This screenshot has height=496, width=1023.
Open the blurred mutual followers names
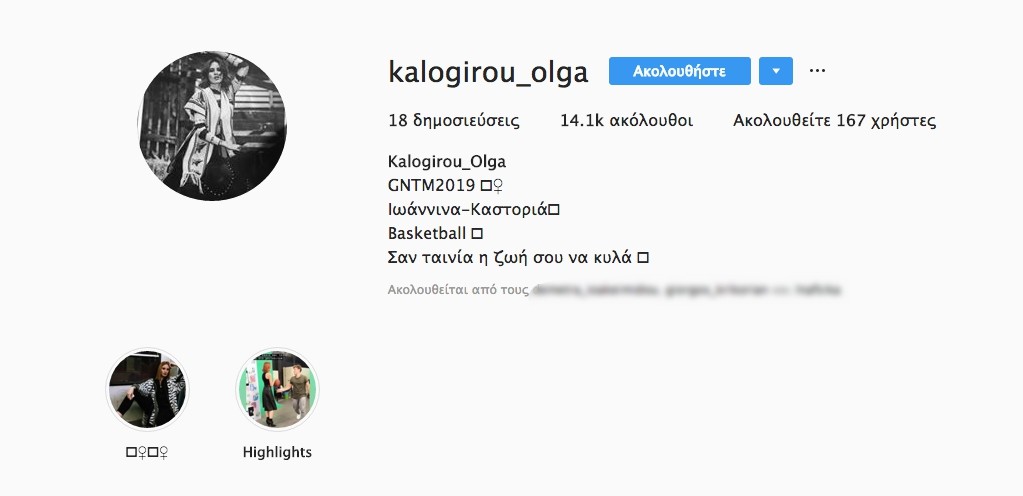pos(686,289)
